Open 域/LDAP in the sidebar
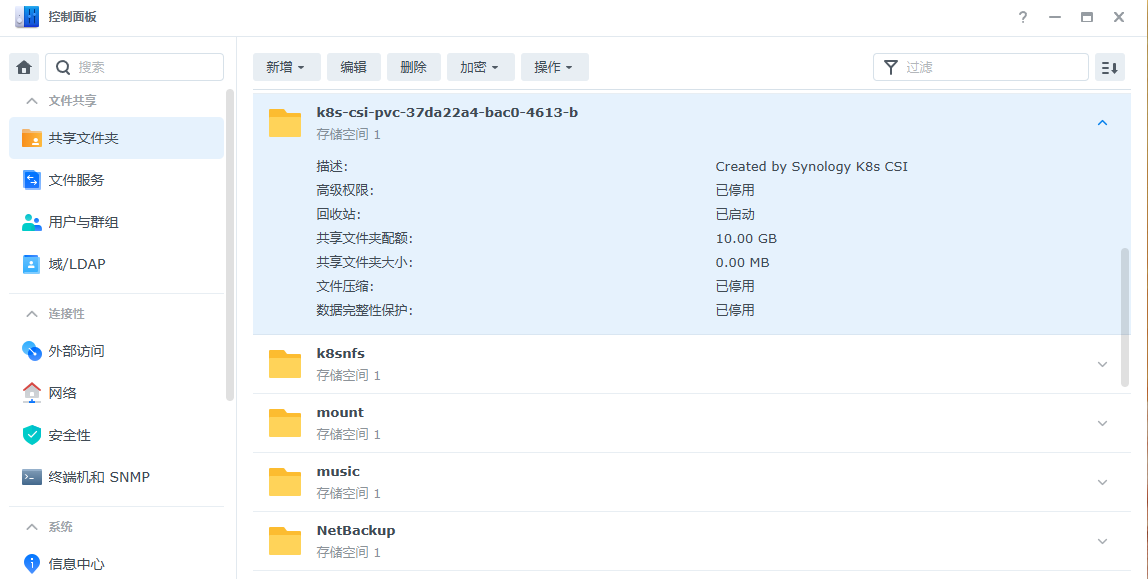The image size is (1148, 579). click(116, 264)
